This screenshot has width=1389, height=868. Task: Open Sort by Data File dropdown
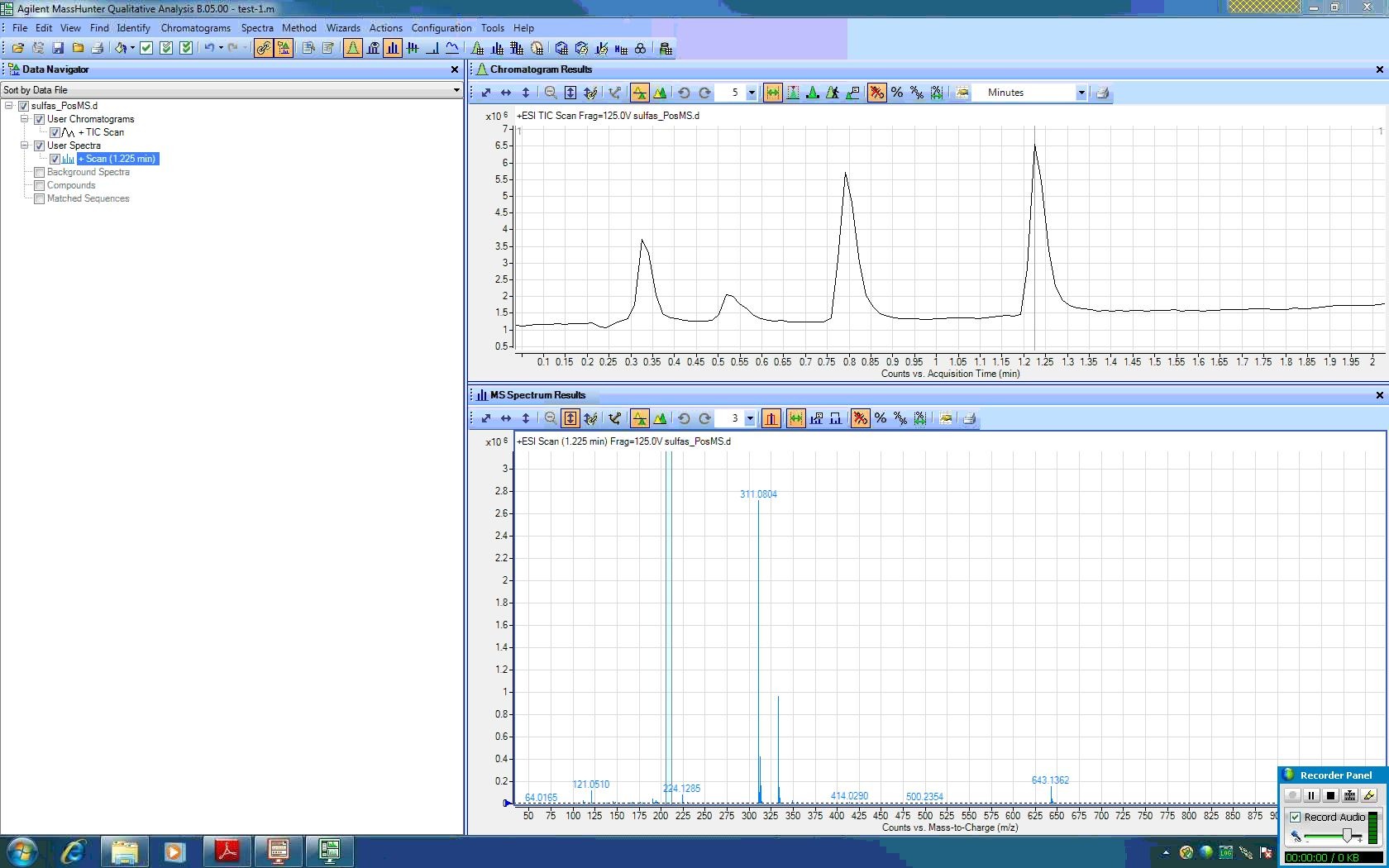click(456, 90)
